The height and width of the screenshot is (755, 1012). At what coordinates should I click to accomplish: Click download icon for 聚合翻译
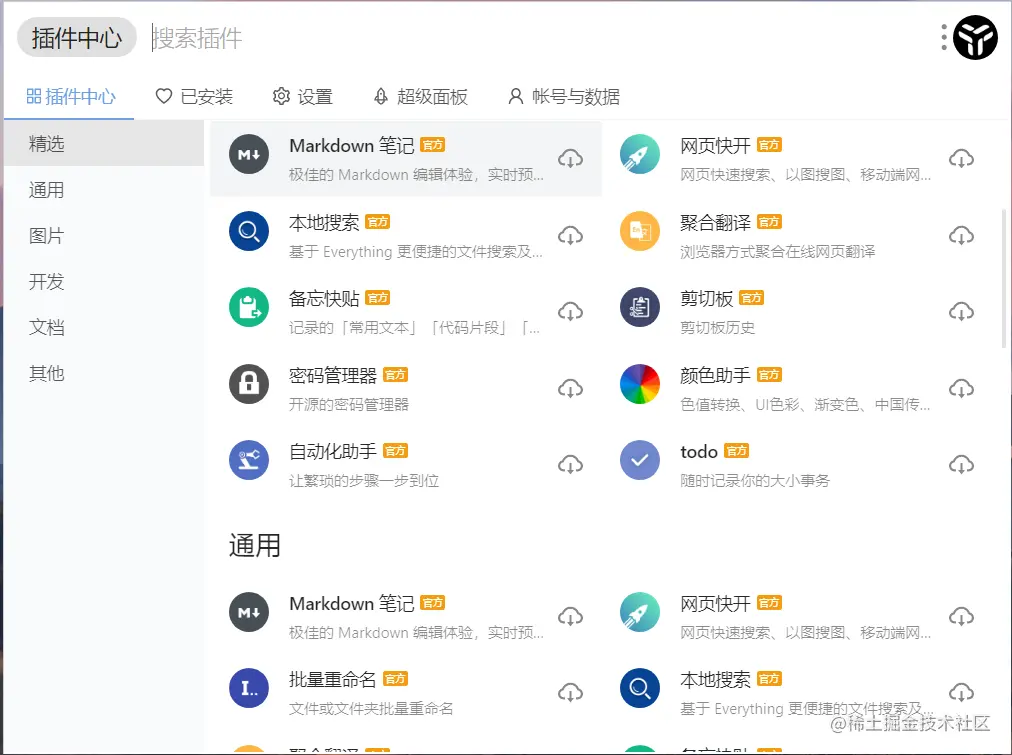961,235
